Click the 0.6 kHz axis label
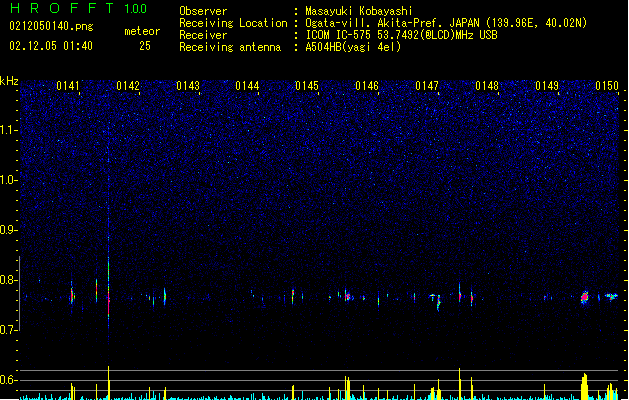The image size is (629, 400). [9, 380]
